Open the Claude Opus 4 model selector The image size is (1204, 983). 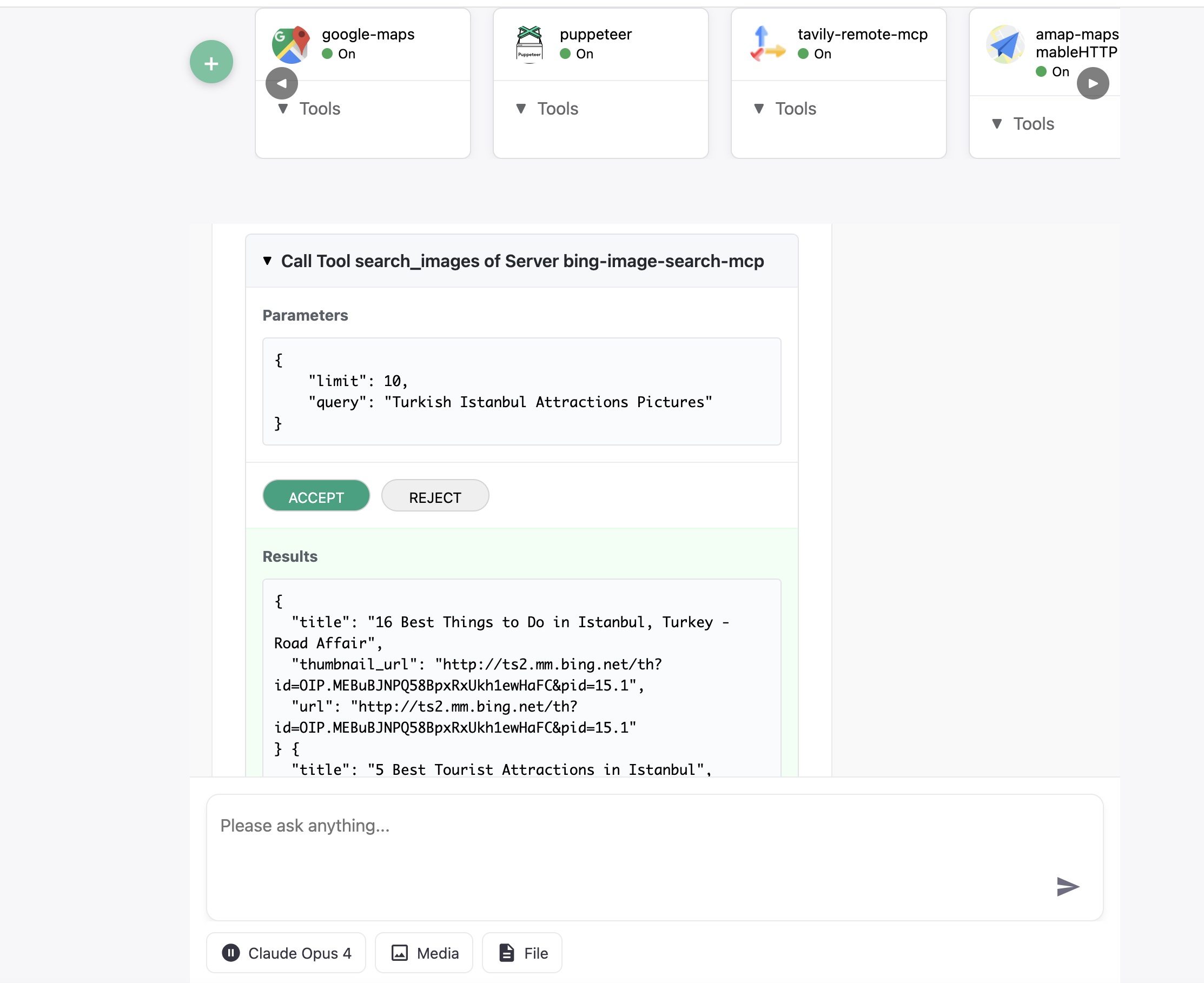[286, 953]
